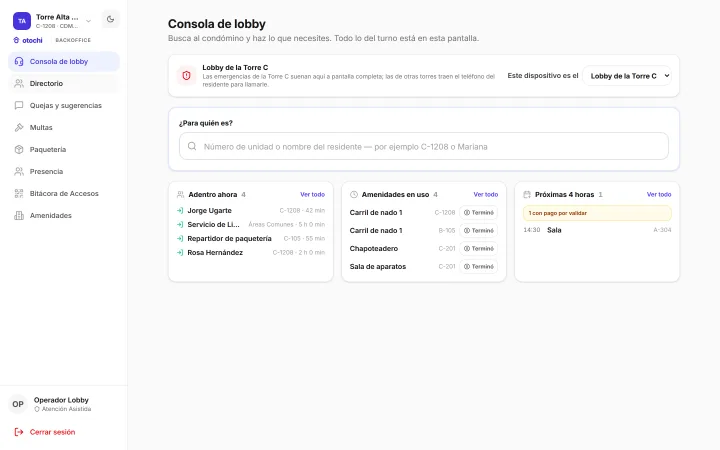Click Terminó for Chapoteadero

[478, 248]
